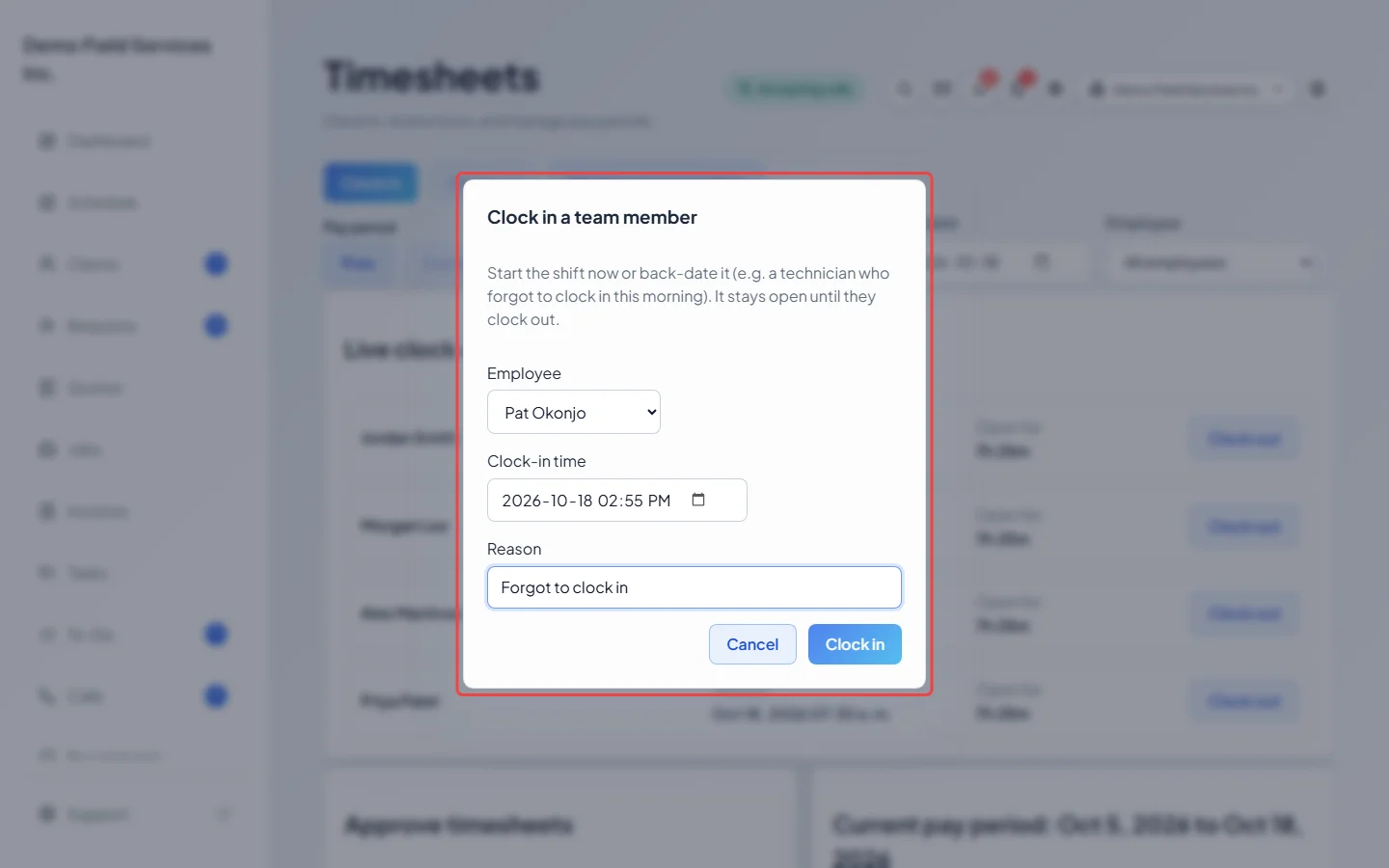This screenshot has width=1389, height=868.
Task: Click the top Clock out button in live clocks
Action: click(x=1244, y=440)
